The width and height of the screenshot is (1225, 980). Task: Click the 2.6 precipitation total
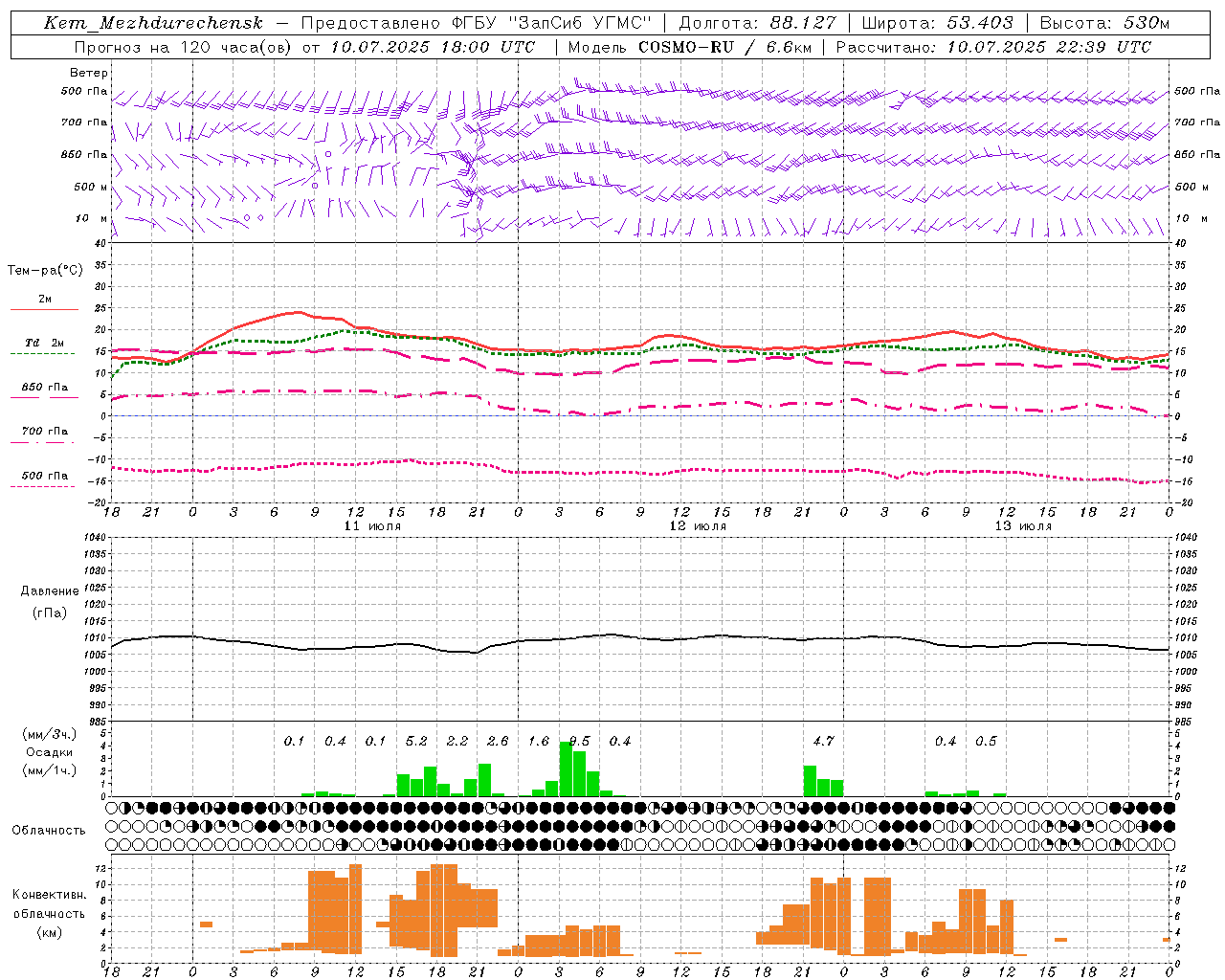click(498, 741)
